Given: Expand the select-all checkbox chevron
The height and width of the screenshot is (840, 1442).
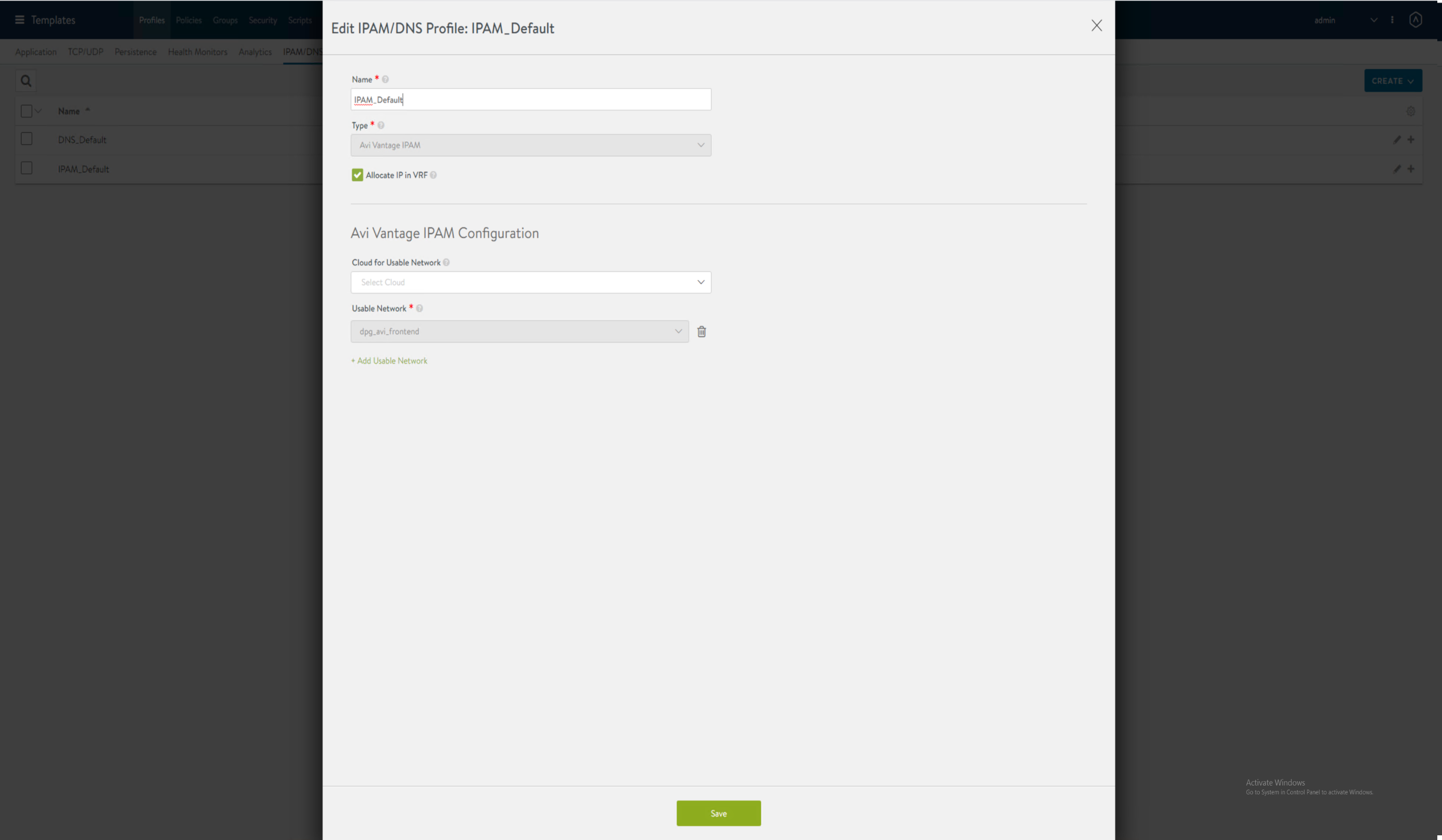Looking at the screenshot, I should point(38,111).
